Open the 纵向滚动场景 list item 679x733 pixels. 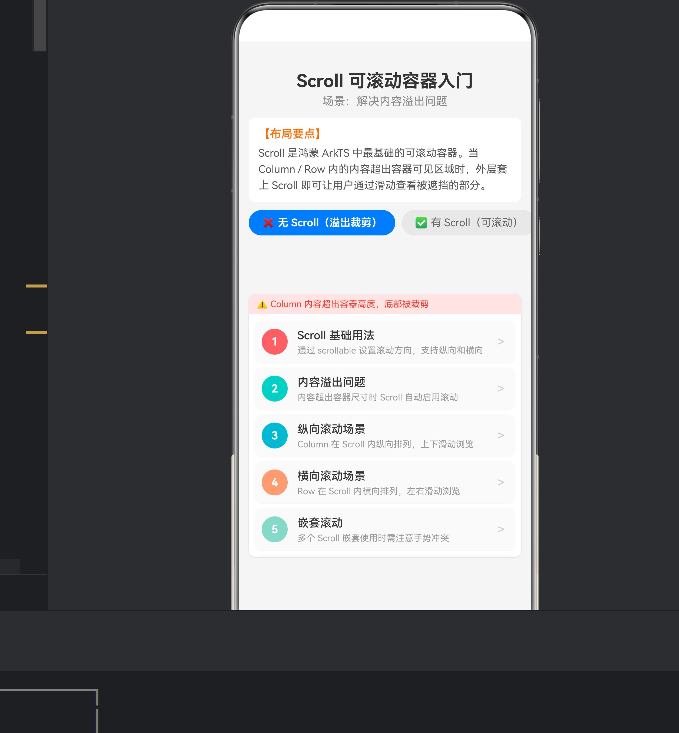pyautogui.click(x=385, y=435)
